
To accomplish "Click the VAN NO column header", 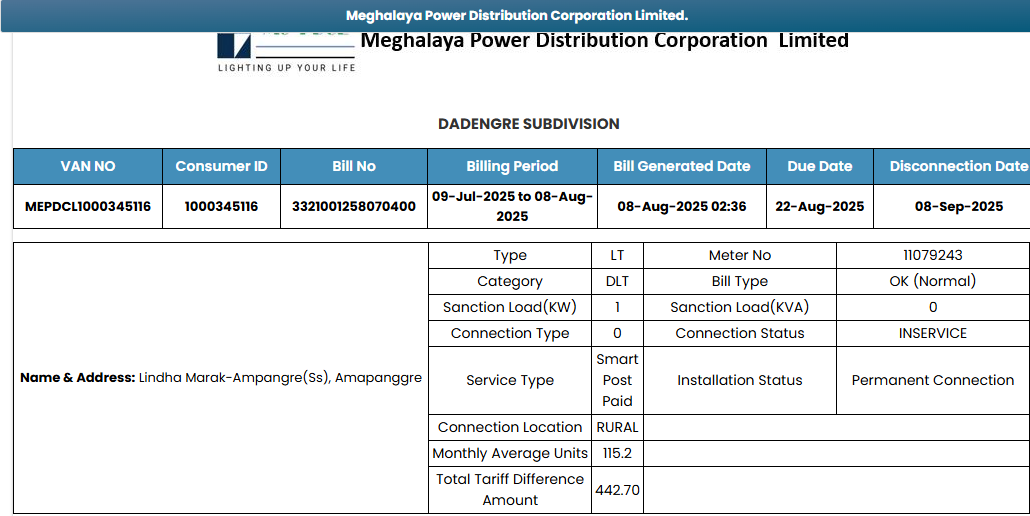I will 88,167.
